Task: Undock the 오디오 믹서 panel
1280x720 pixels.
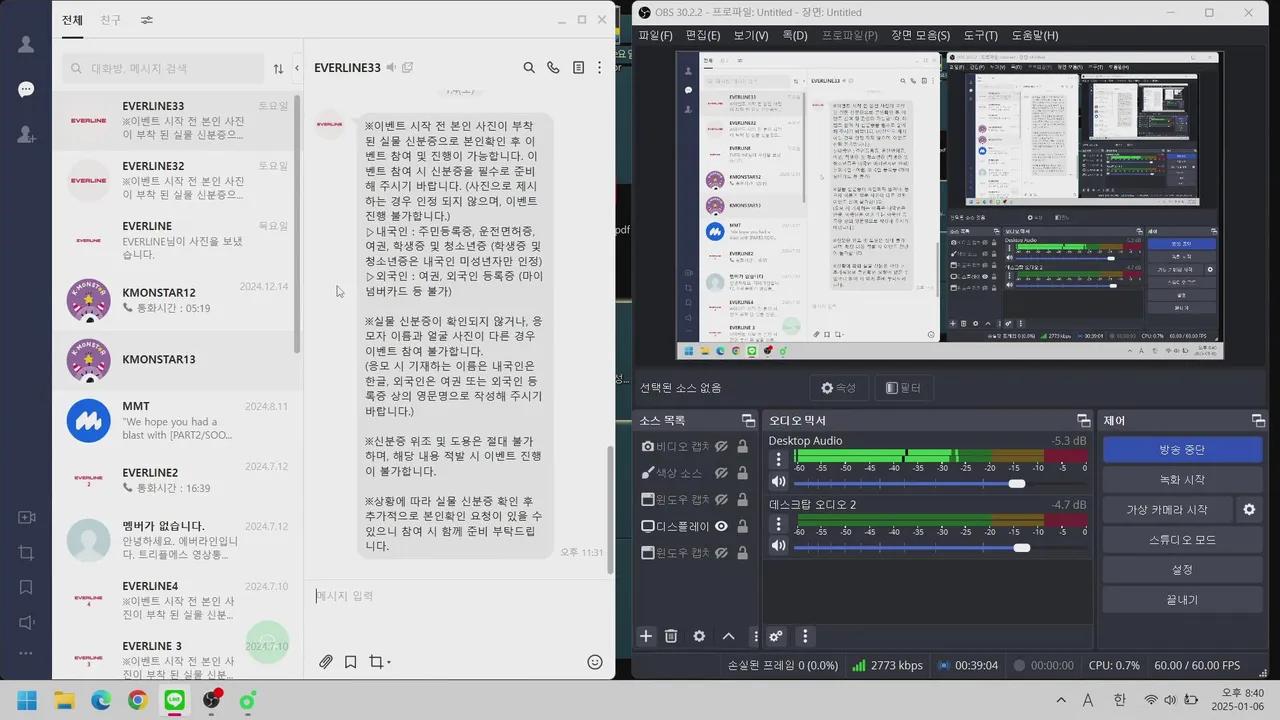Action: click(1083, 420)
